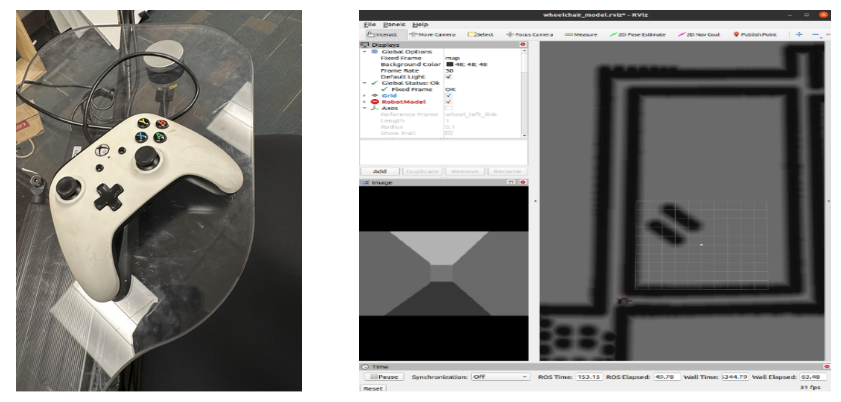Open the Panels menu
Viewport: 841px width, 402px height.
click(x=394, y=25)
